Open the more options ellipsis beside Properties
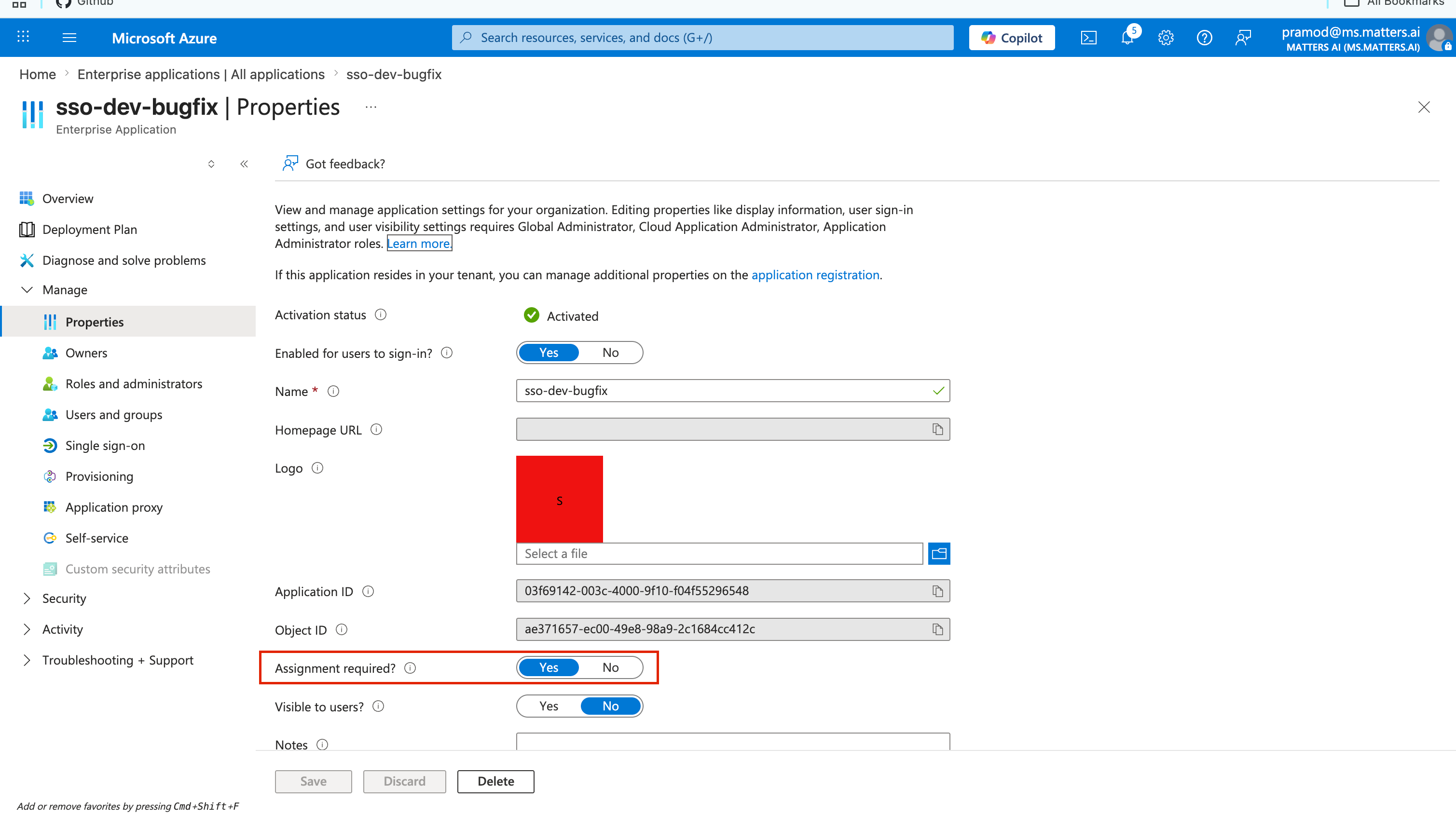 click(371, 108)
